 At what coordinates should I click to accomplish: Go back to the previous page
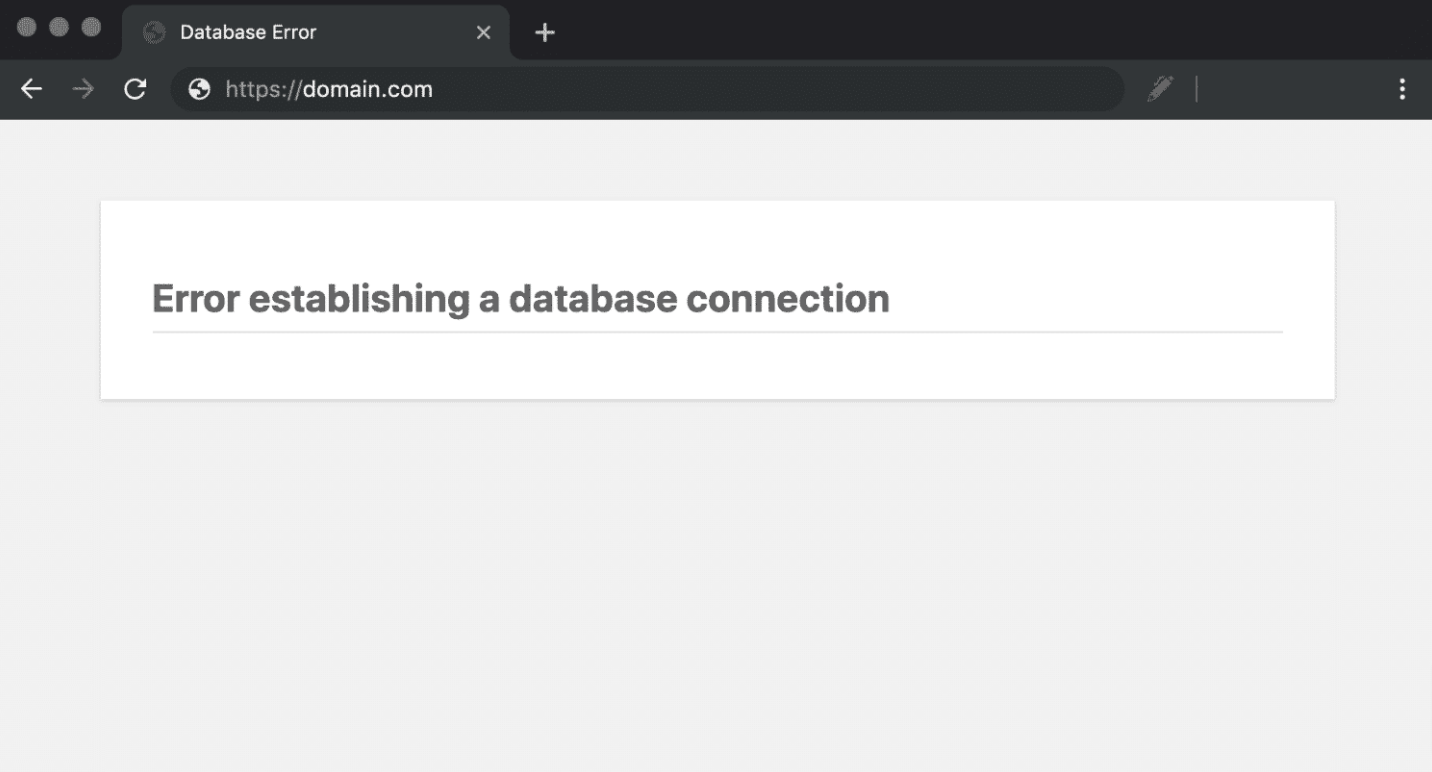click(31, 89)
